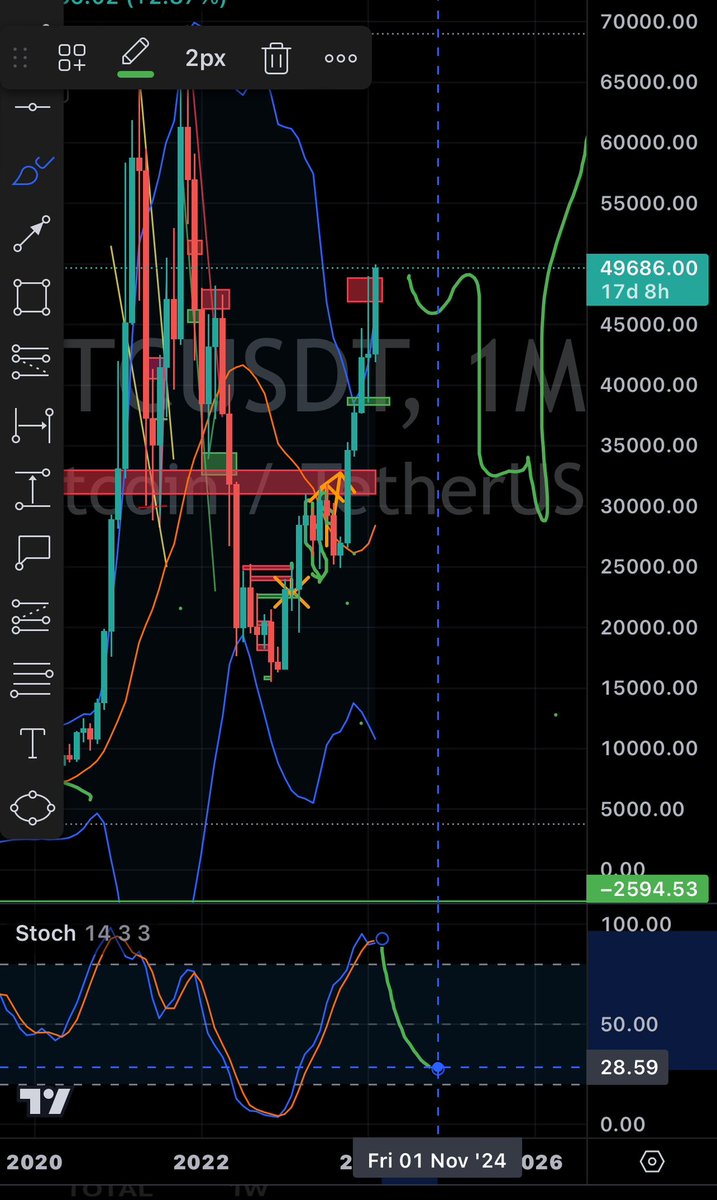Select the Fib retracement tool

tap(32, 361)
